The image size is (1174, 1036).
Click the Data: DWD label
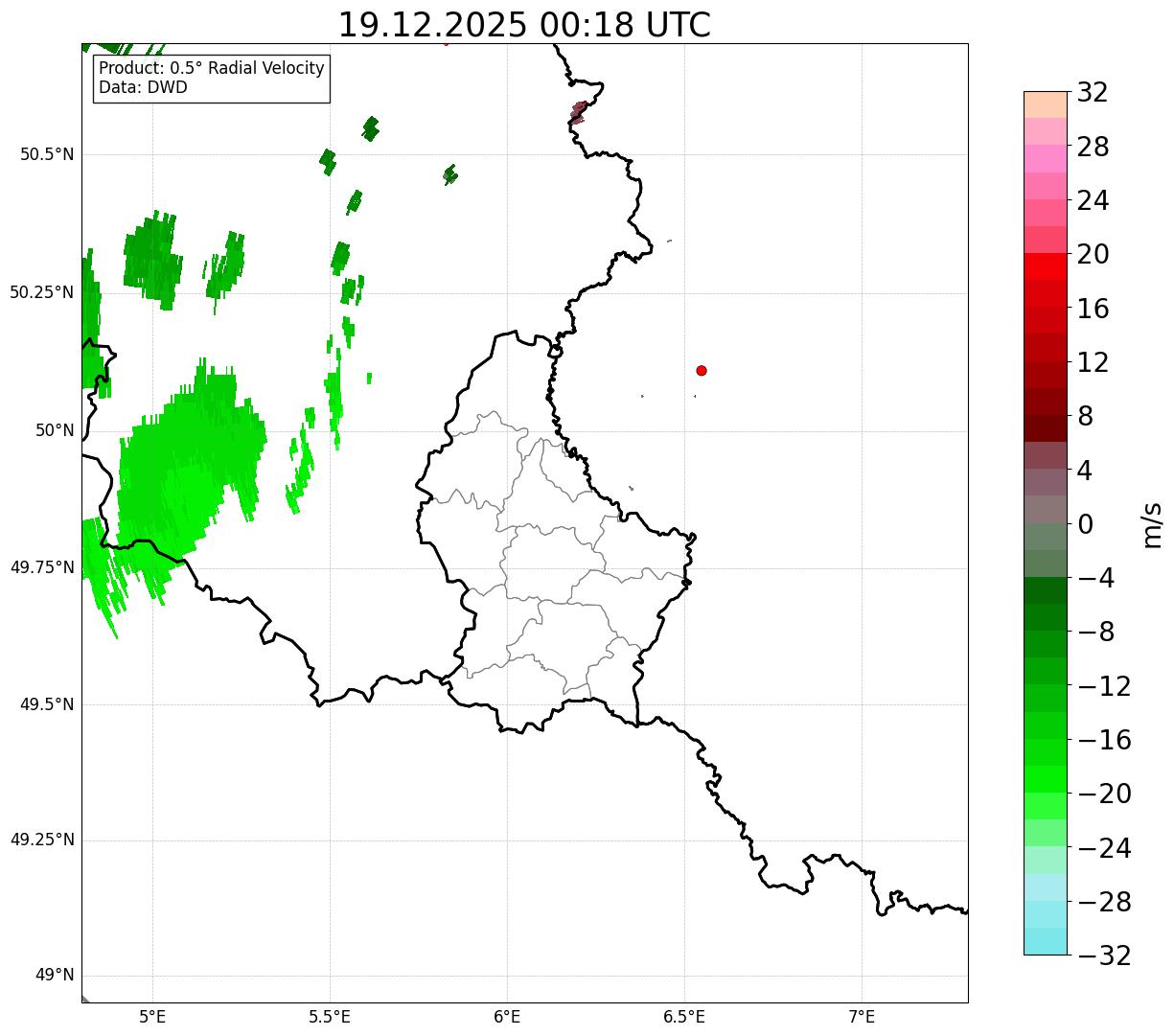point(143,87)
